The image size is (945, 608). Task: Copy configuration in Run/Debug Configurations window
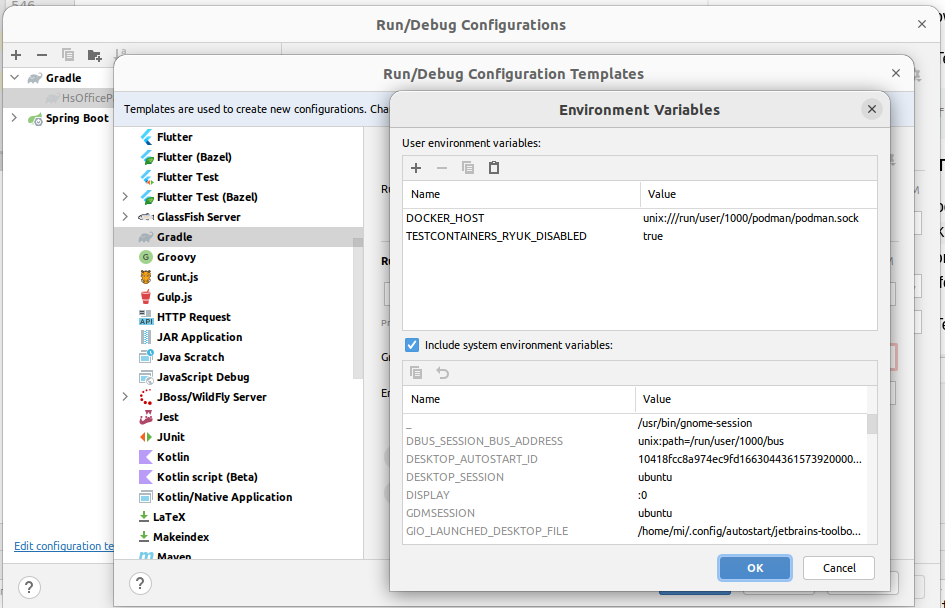click(68, 55)
